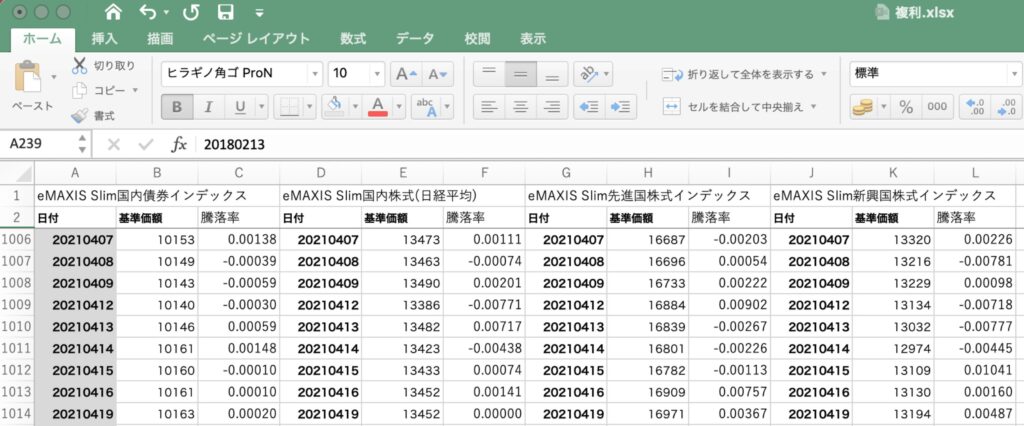This screenshot has height=426, width=1024.
Task: Undo the last action
Action: click(148, 12)
